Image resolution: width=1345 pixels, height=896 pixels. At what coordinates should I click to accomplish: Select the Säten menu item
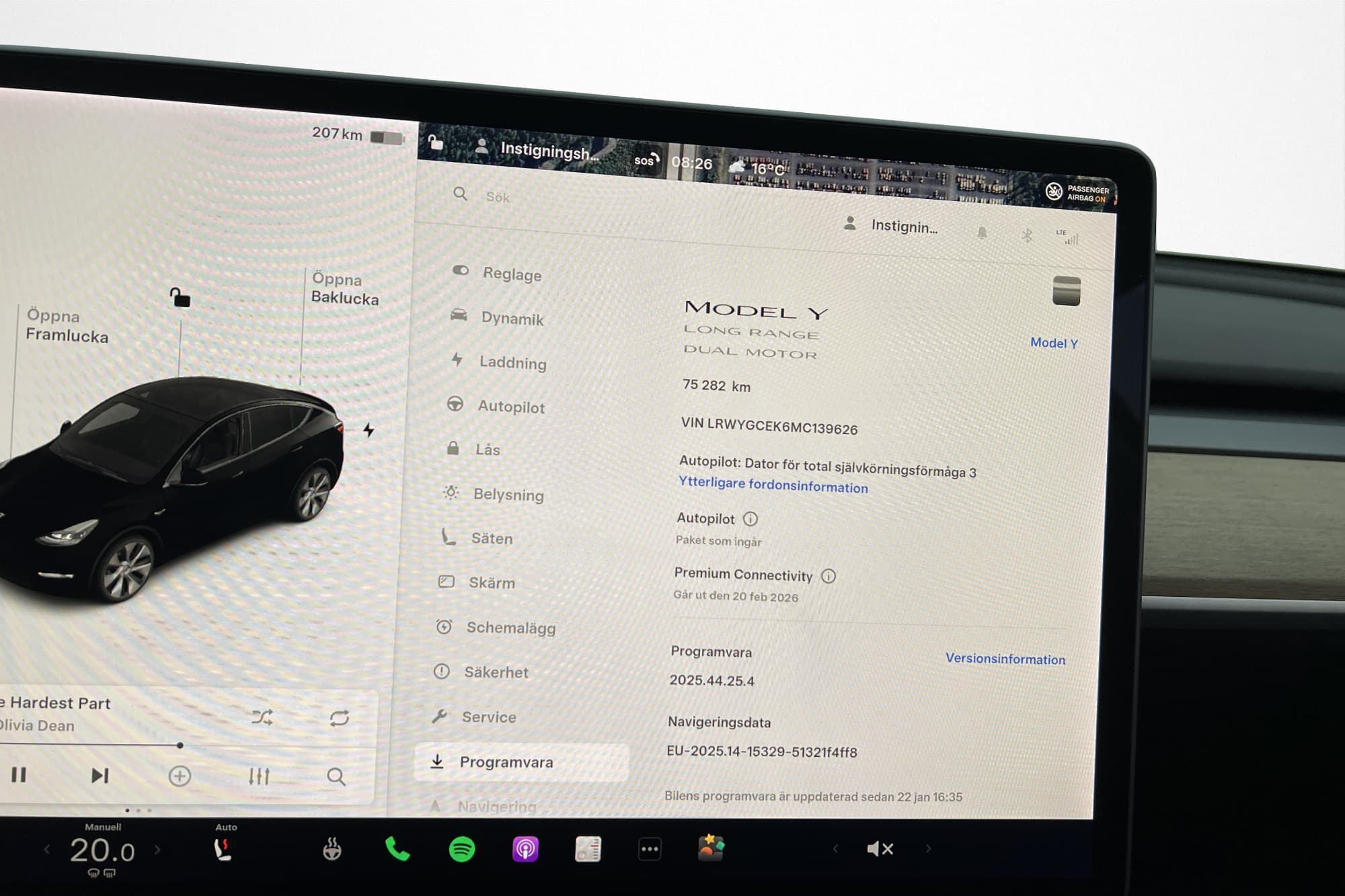point(477,538)
